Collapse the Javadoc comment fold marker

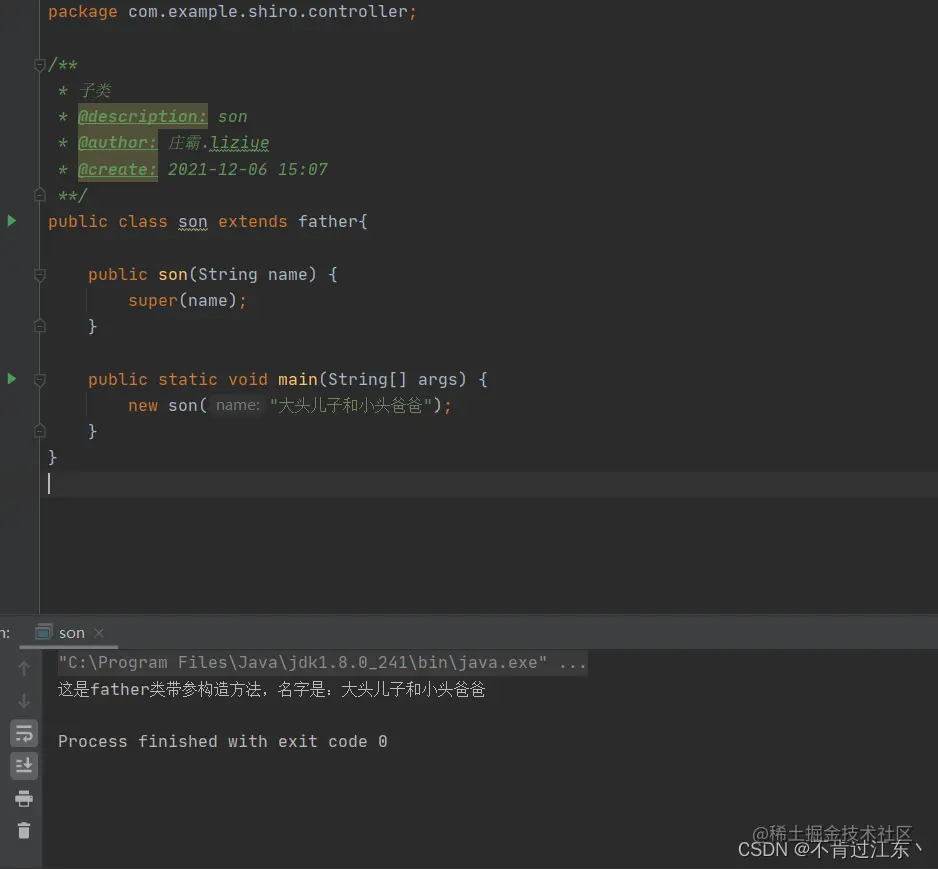tap(39, 64)
